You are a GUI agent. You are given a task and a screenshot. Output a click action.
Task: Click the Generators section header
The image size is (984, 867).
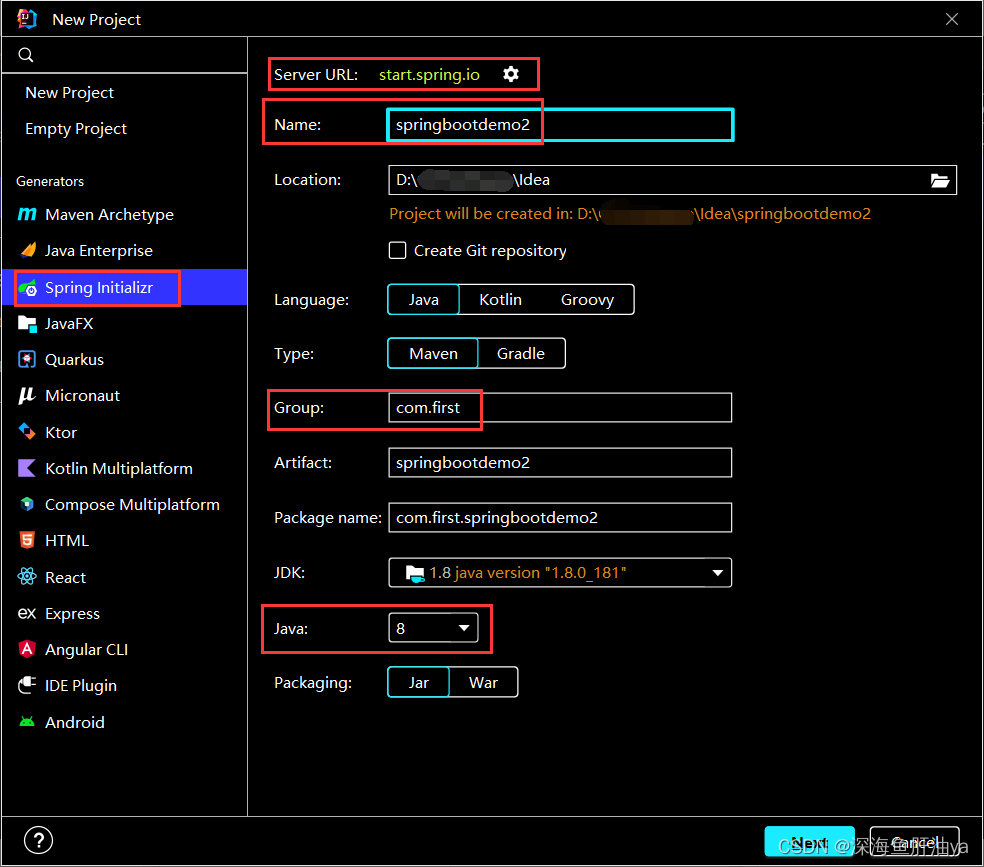[x=50, y=181]
